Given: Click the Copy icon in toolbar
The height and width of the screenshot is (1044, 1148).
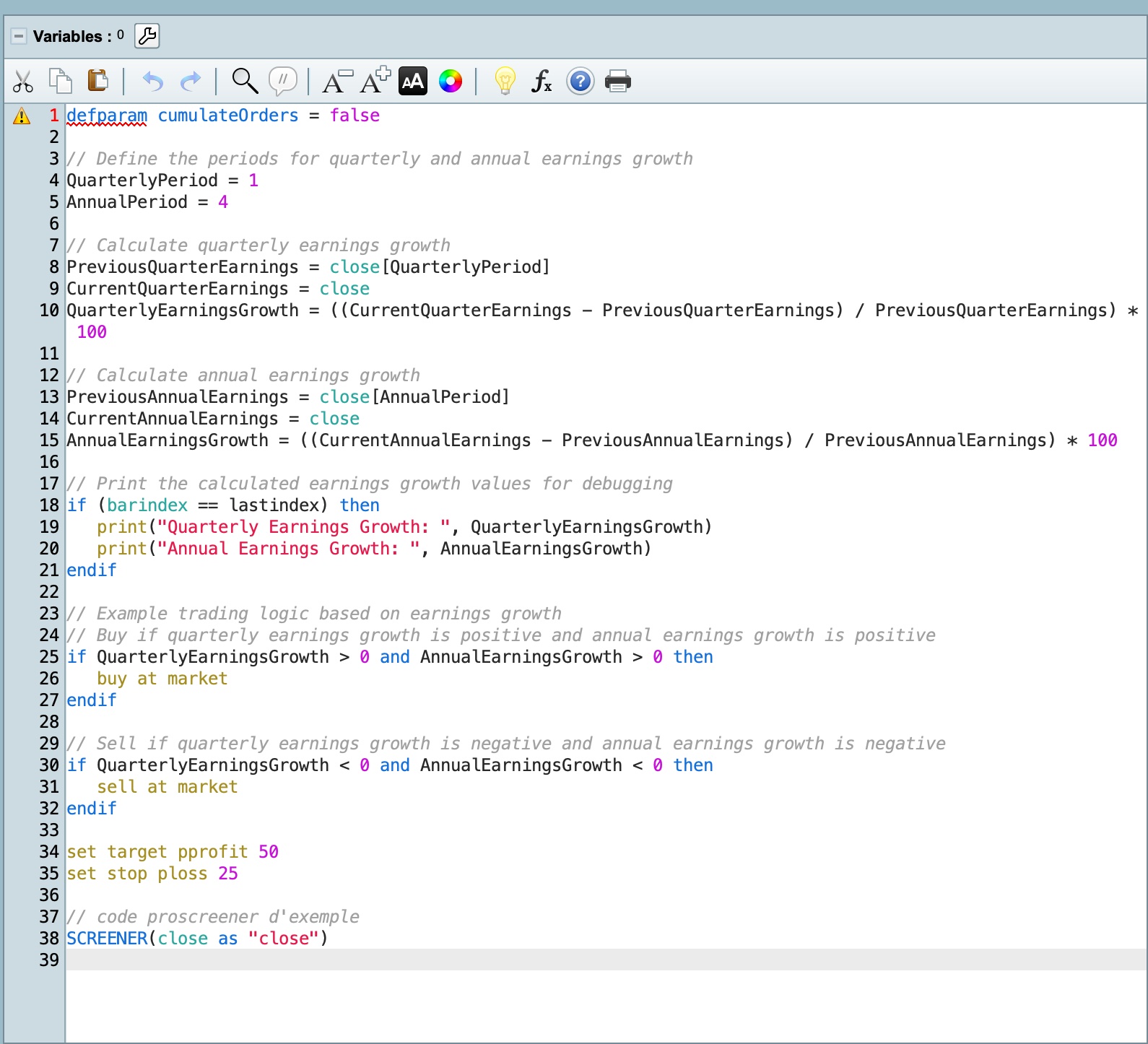Looking at the screenshot, I should tap(61, 81).
